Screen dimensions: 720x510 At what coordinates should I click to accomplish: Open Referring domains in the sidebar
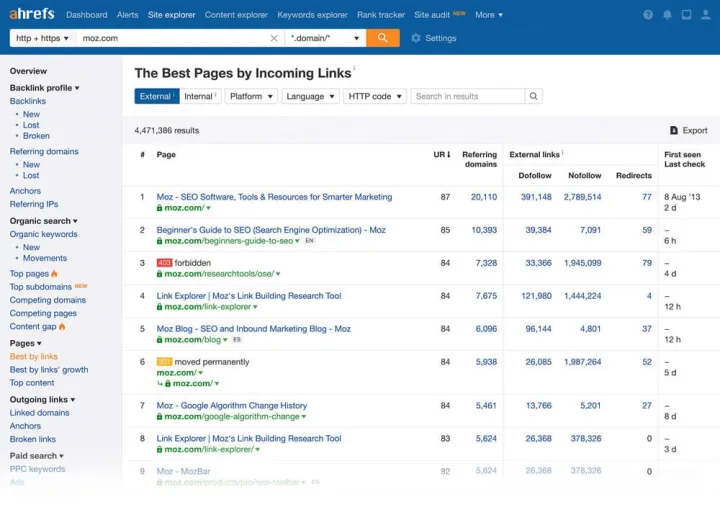tap(44, 151)
